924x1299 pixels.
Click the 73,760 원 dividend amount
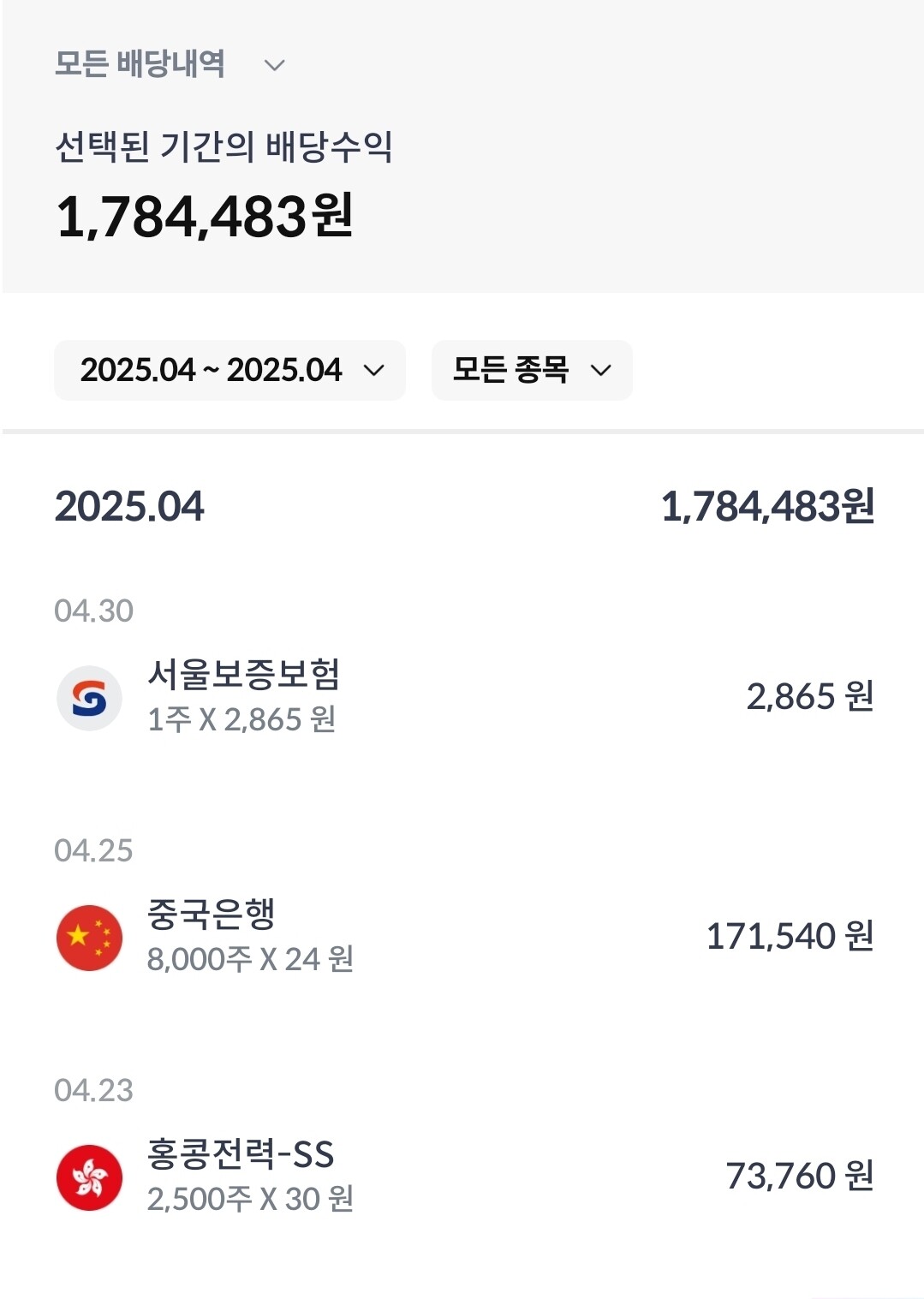click(x=799, y=1177)
